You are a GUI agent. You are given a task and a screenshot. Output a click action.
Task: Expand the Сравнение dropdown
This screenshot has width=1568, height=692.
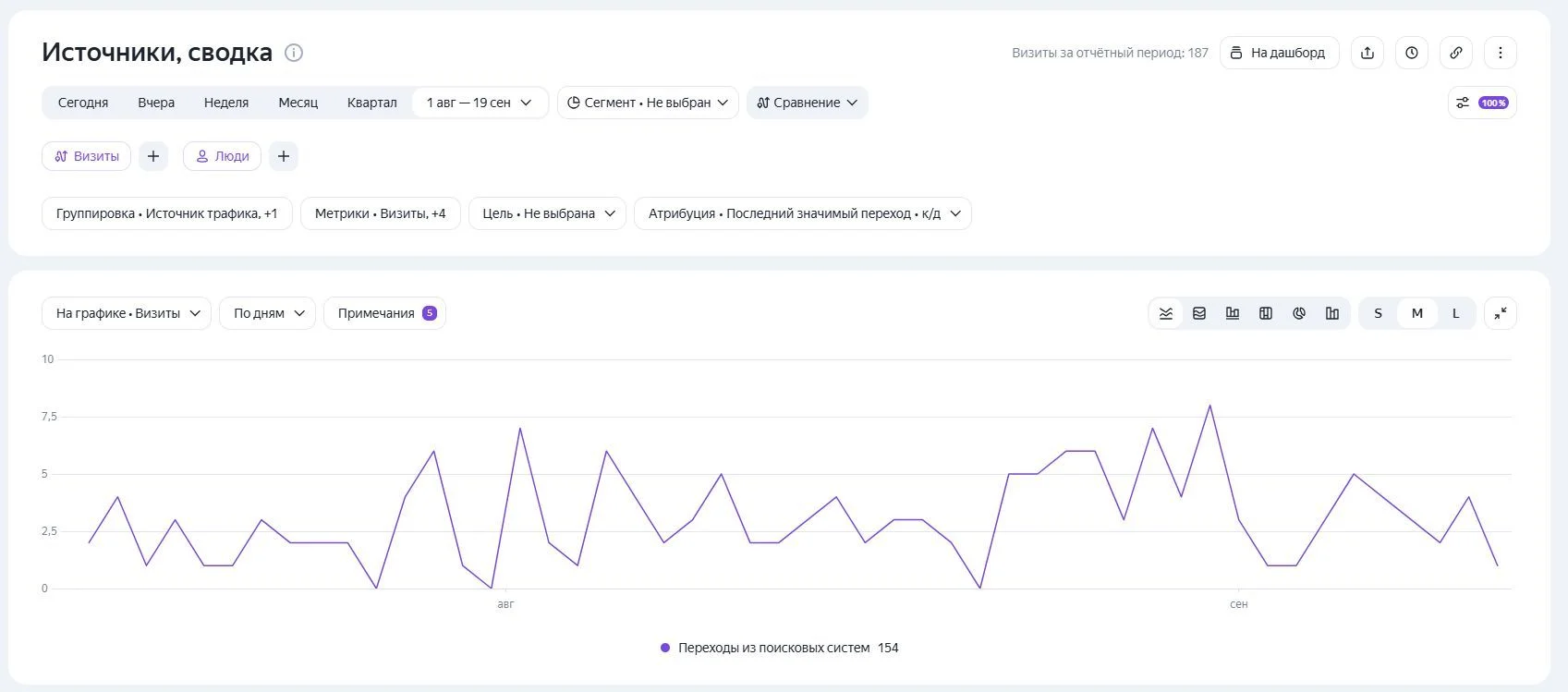807,103
